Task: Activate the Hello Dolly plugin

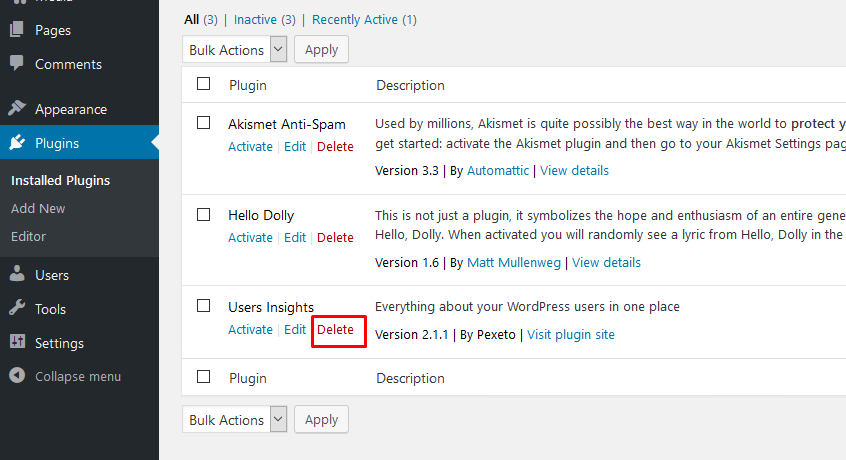Action: click(x=250, y=238)
